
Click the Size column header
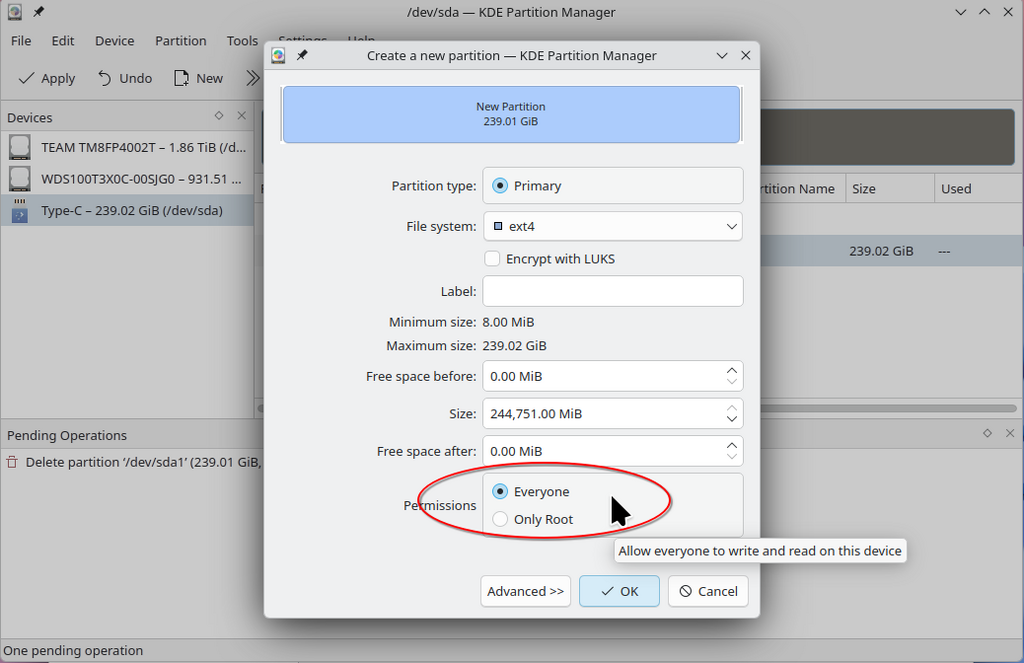pos(889,189)
